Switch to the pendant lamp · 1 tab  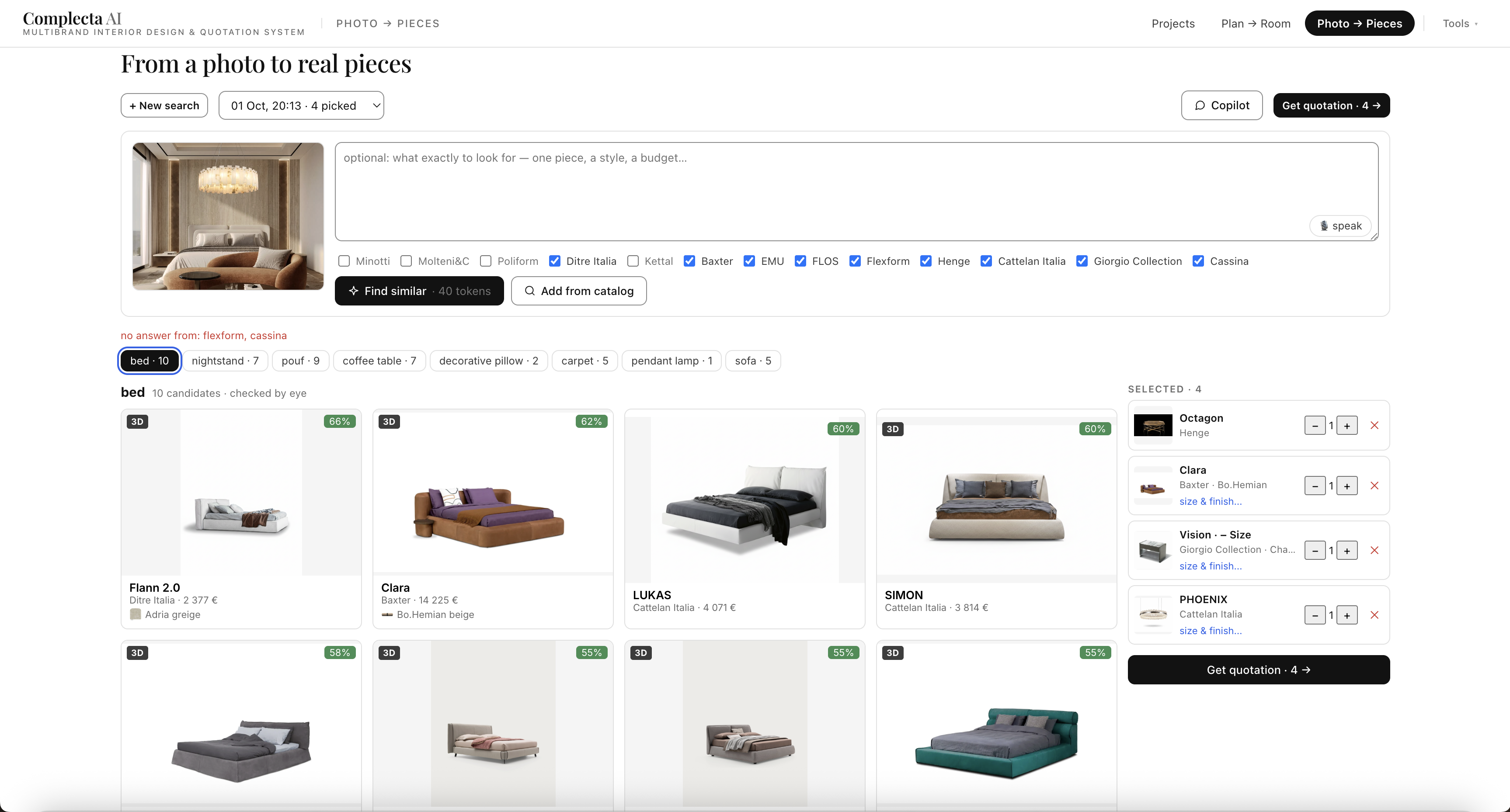(x=672, y=361)
